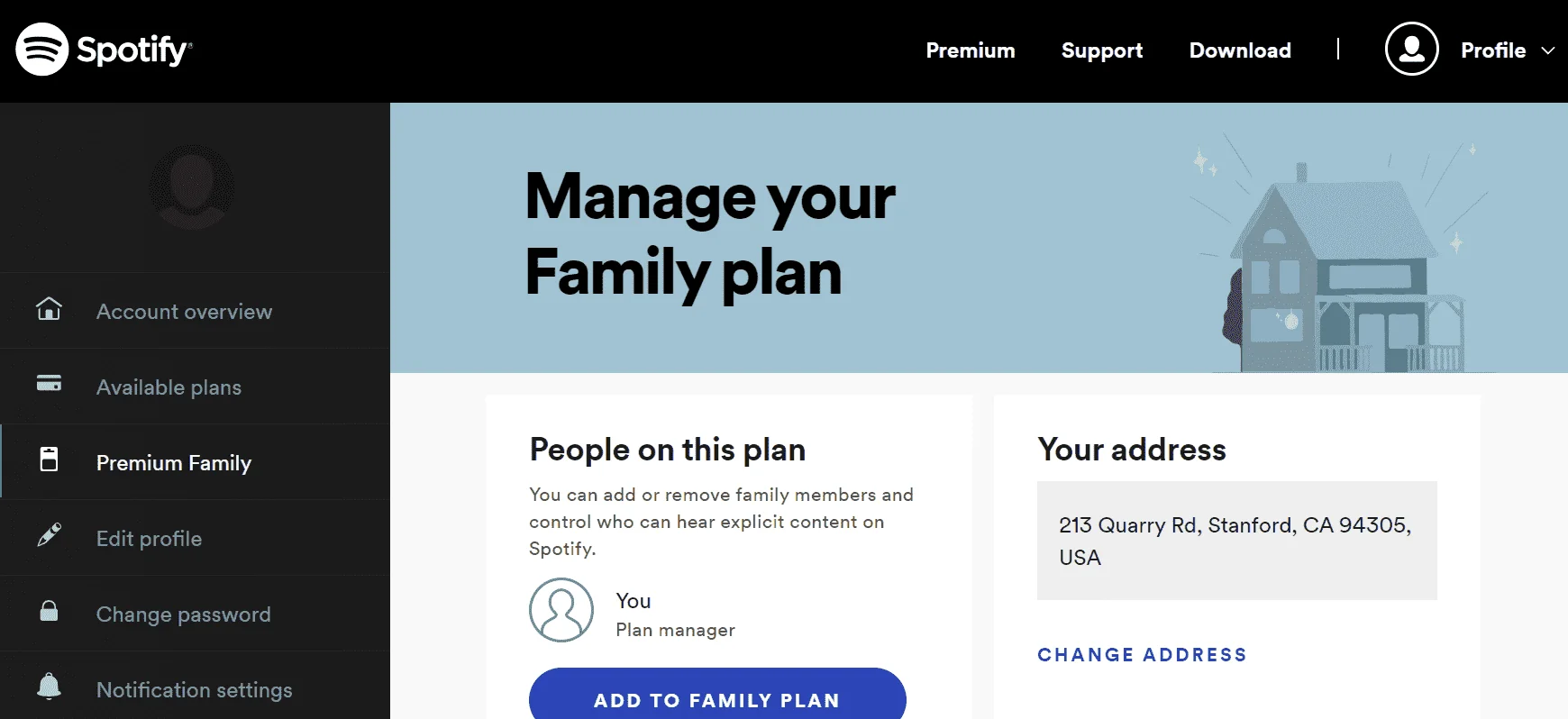The width and height of the screenshot is (1568, 719).
Task: Click the Spotify logo
Action: point(104,50)
